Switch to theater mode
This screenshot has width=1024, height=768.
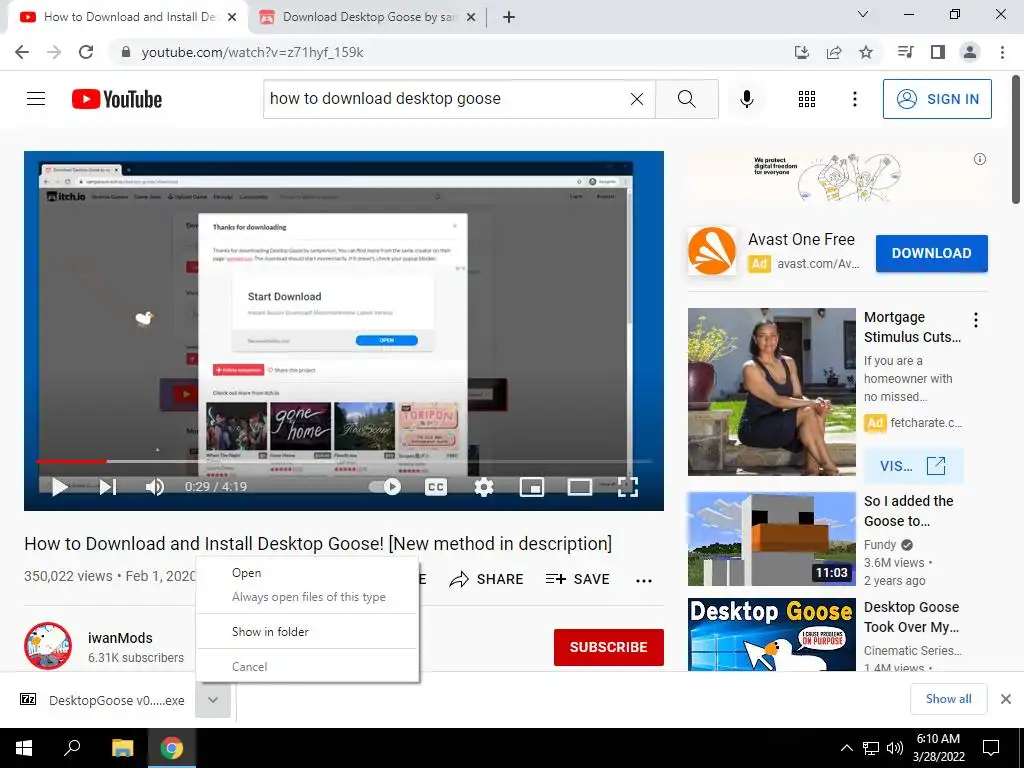tap(579, 487)
